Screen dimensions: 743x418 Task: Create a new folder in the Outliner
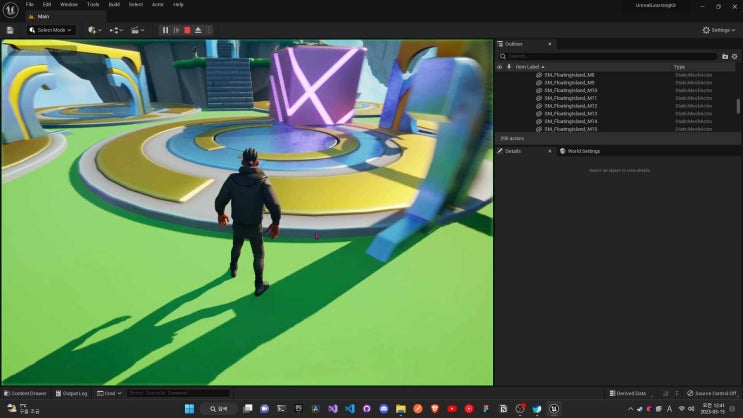tap(725, 56)
